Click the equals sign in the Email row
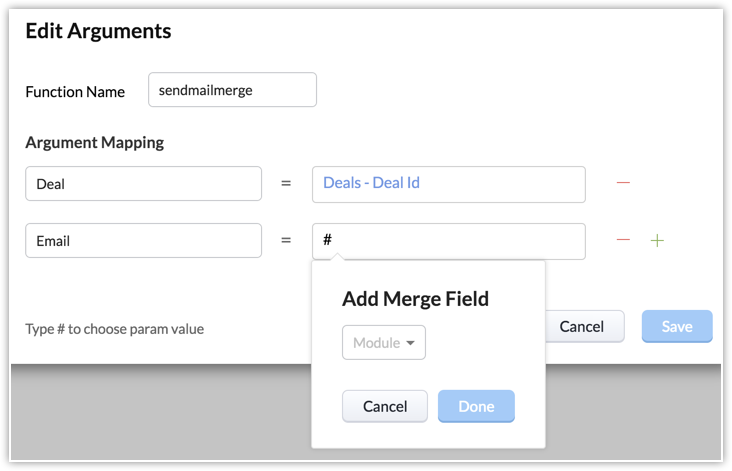Viewport: 732px width, 471px height. coord(286,241)
